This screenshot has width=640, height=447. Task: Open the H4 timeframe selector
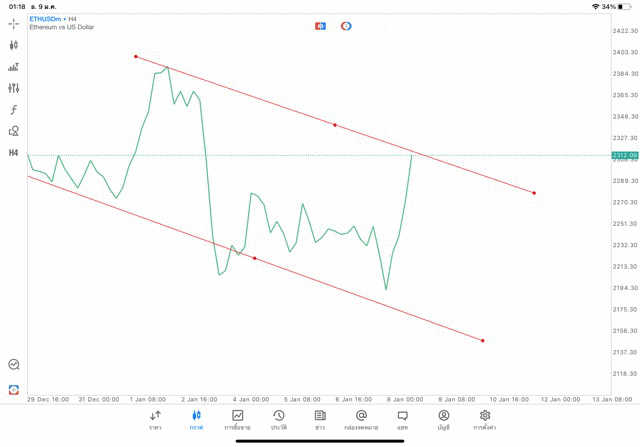point(14,153)
